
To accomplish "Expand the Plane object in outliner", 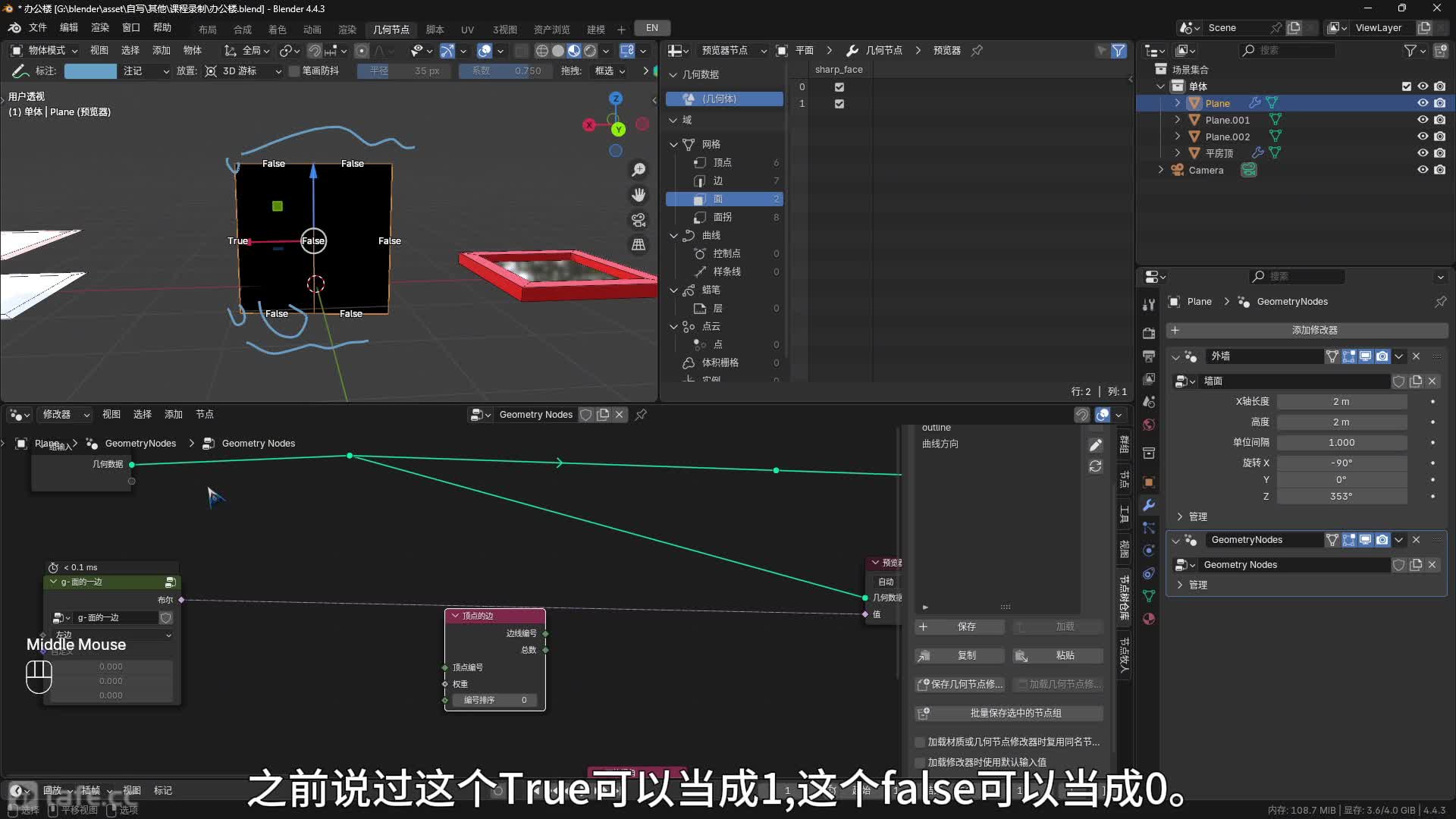I will (1177, 103).
